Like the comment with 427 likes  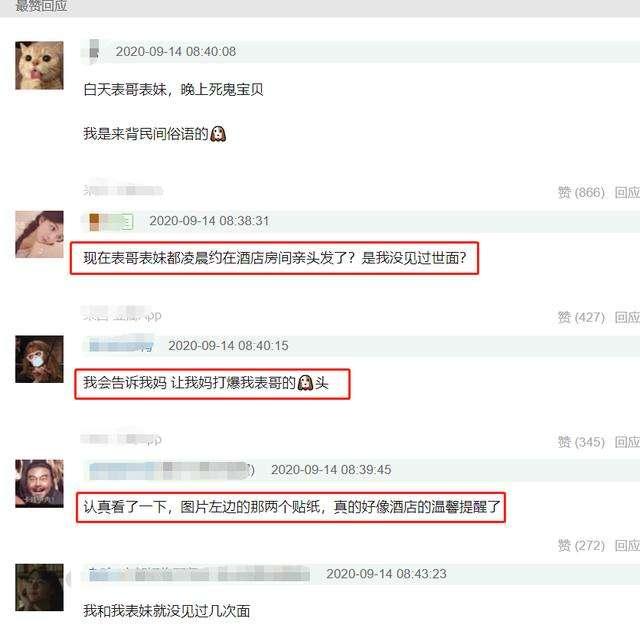(581, 317)
